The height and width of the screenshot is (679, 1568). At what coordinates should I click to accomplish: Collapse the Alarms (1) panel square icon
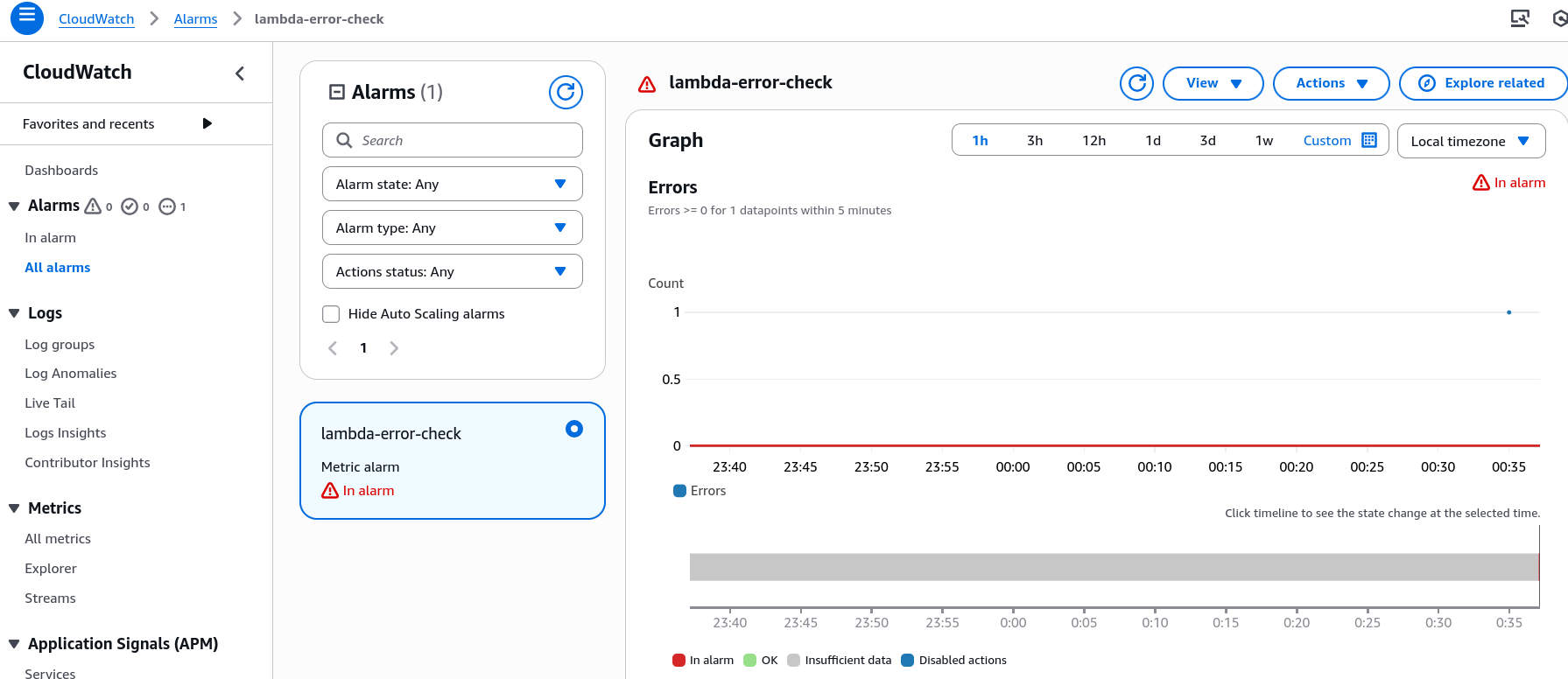tap(336, 92)
